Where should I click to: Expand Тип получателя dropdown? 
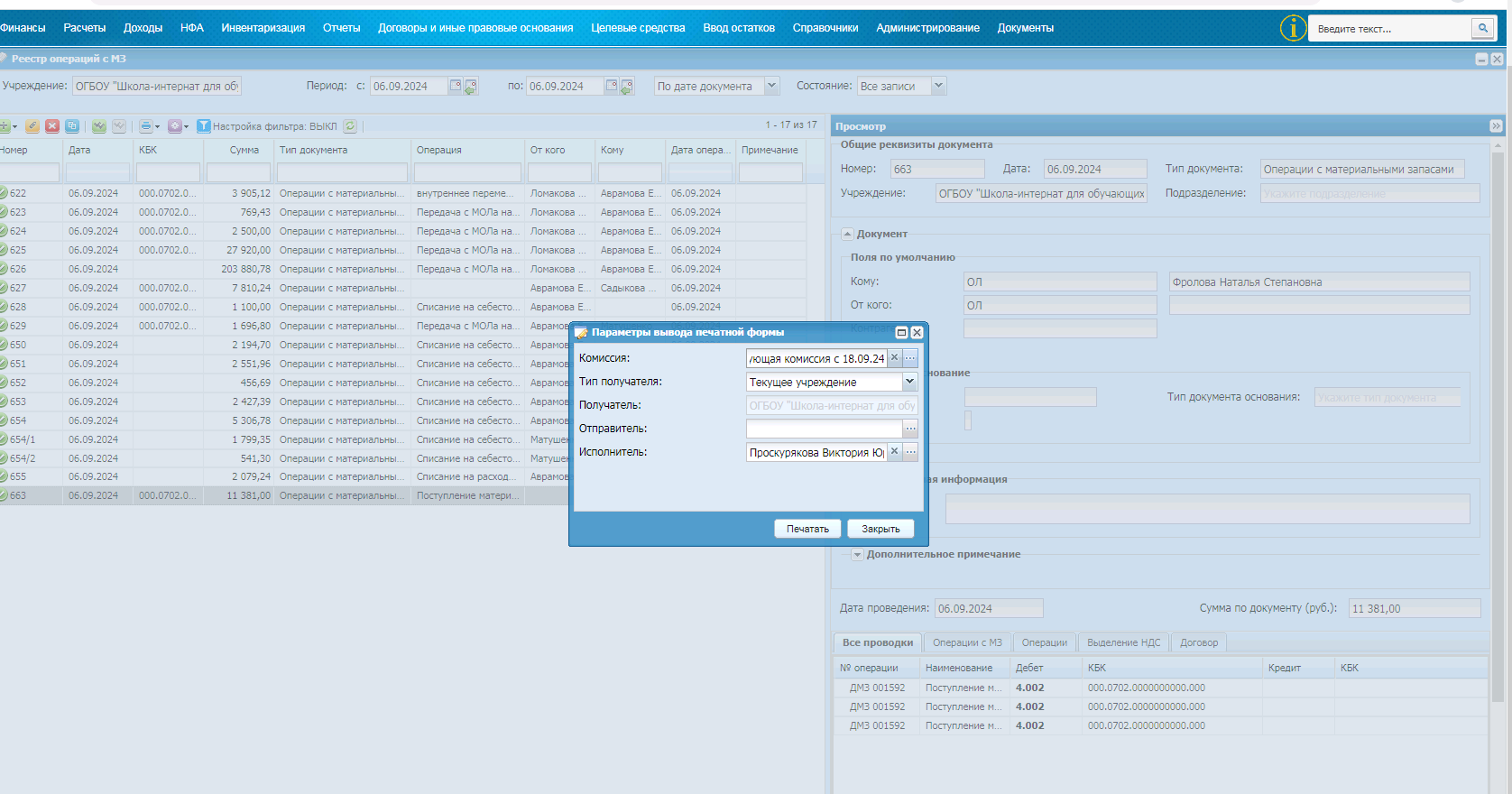909,382
